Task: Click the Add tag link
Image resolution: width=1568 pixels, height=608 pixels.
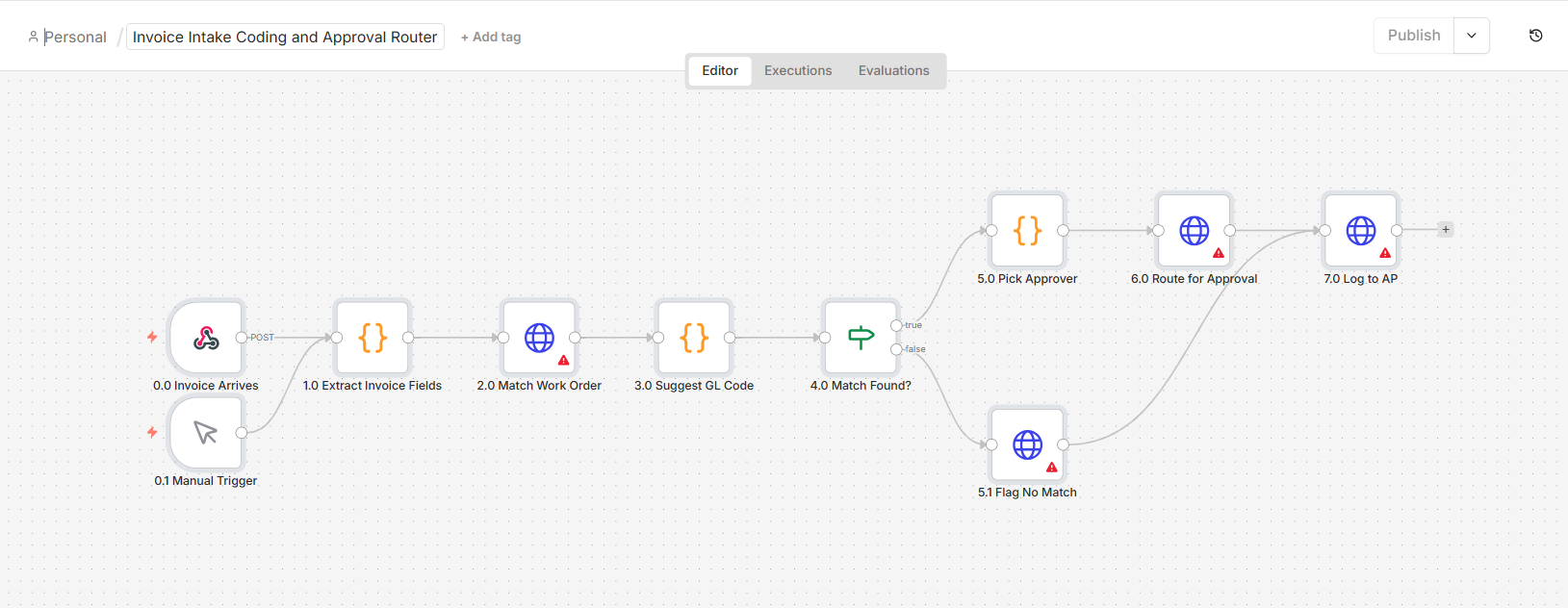Action: (491, 37)
